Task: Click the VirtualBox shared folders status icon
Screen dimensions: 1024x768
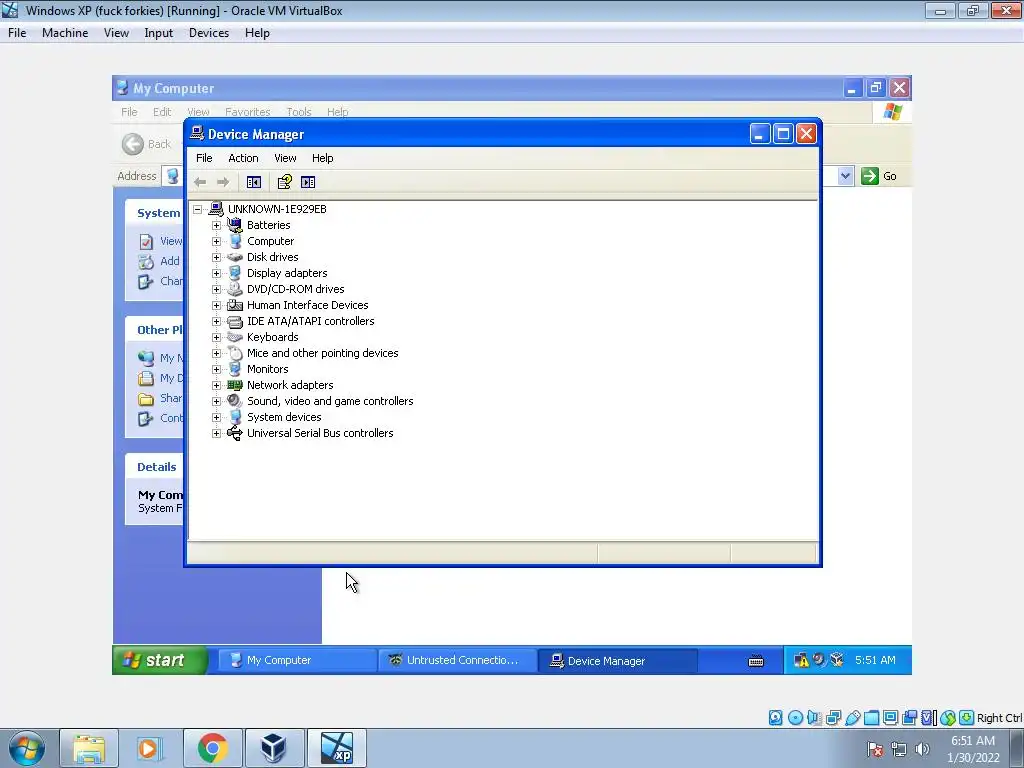Action: pos(871,718)
